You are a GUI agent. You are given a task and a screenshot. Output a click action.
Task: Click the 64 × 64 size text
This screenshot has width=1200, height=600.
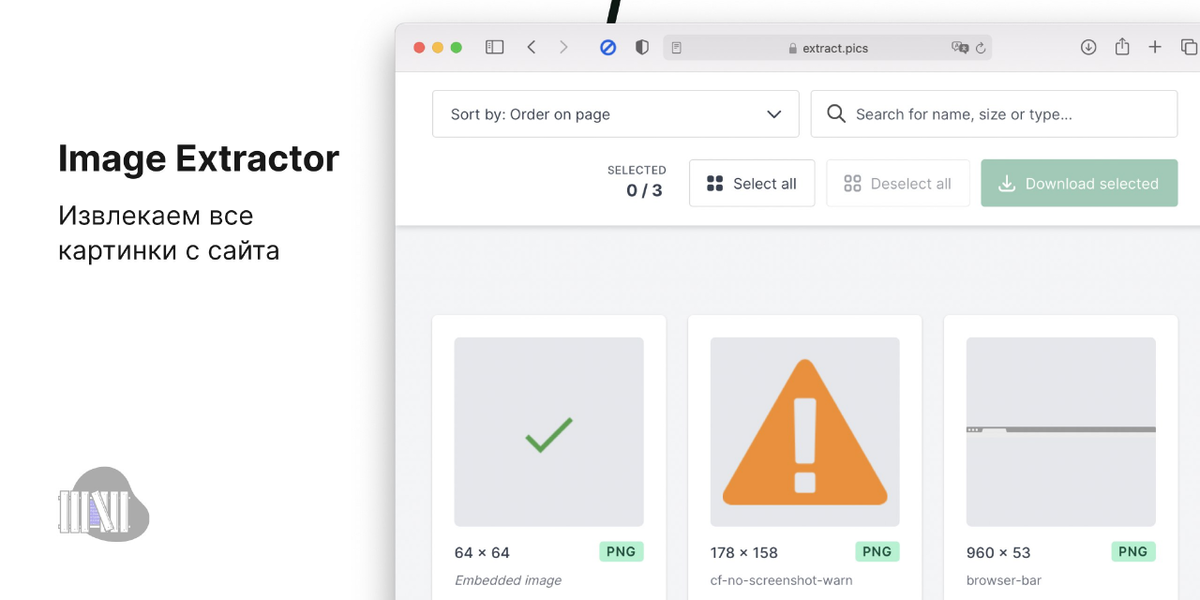pos(482,552)
